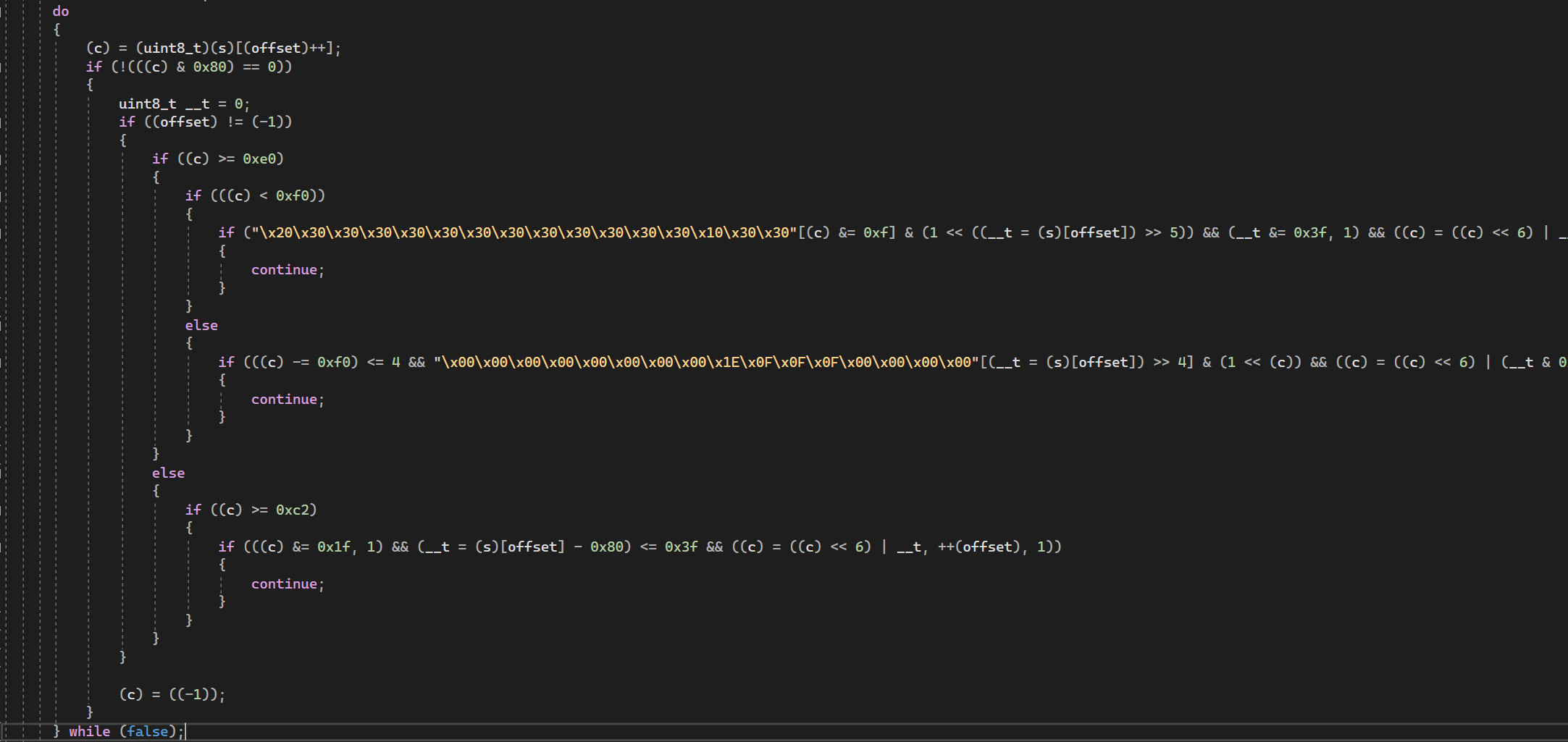This screenshot has width=1568, height=742.
Task: Click the hex literal '0x80' in the first if condition
Action: coord(211,66)
